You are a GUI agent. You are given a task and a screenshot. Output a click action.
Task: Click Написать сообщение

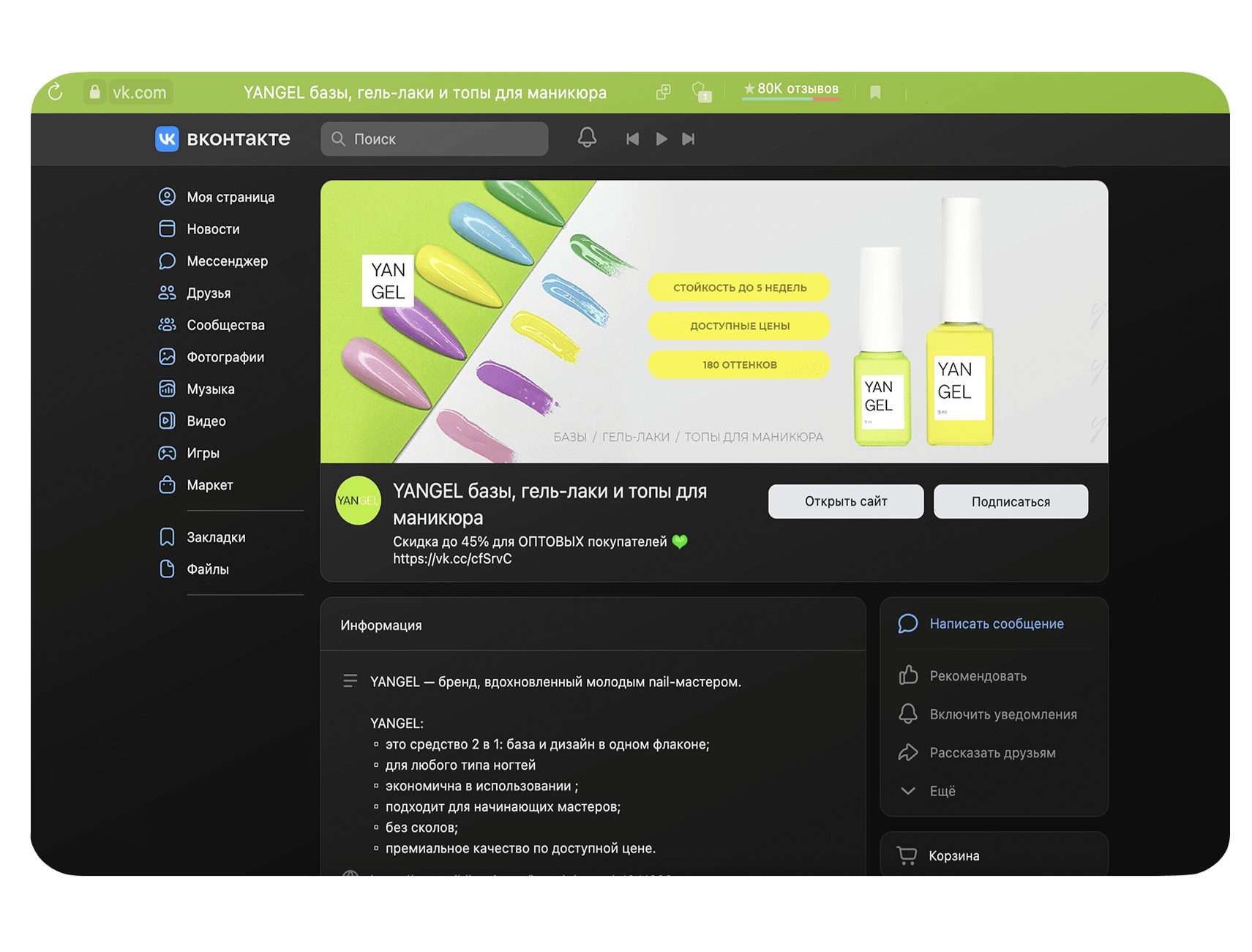tap(981, 623)
